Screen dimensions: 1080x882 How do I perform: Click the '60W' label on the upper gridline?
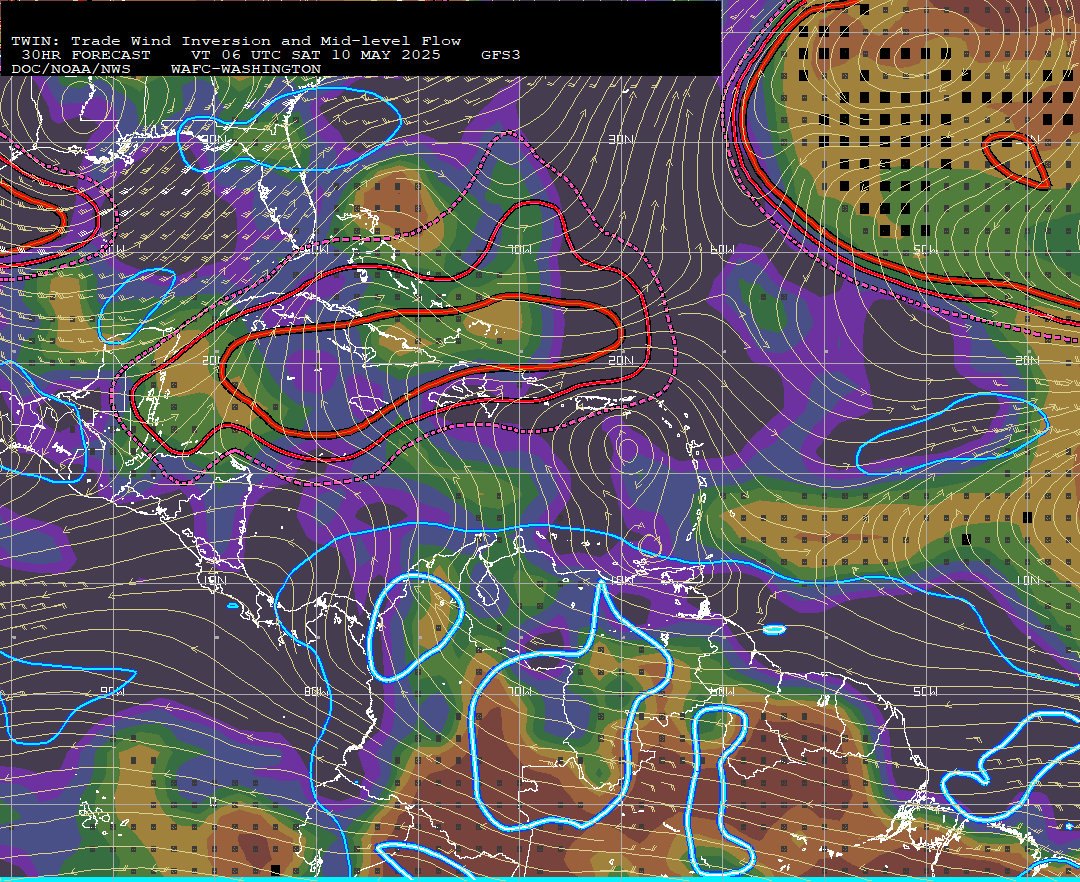pos(722,249)
